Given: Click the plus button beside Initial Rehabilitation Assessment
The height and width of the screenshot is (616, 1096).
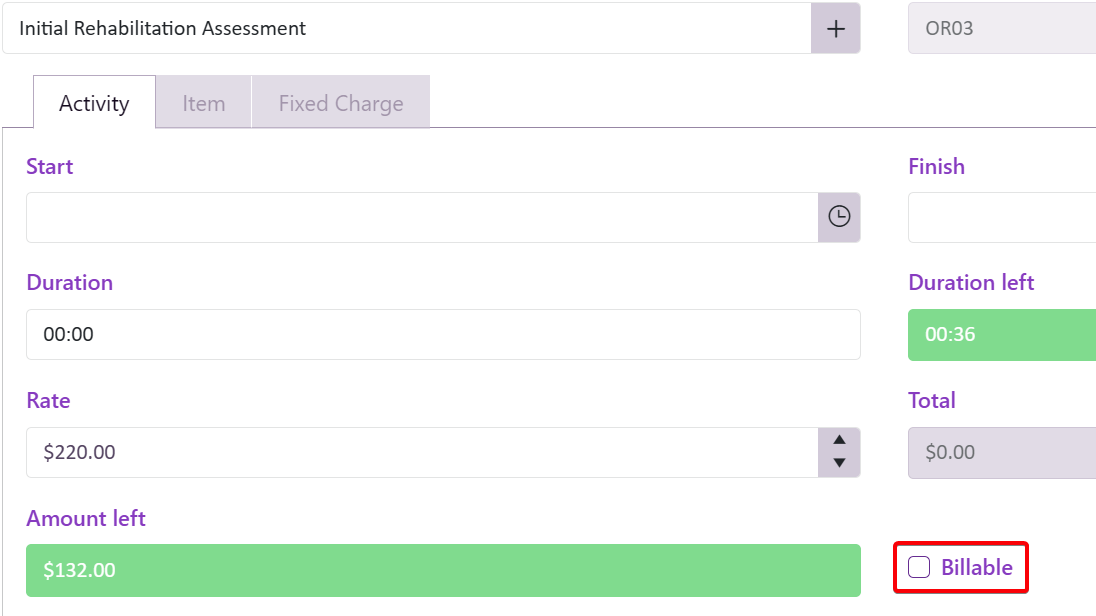Looking at the screenshot, I should 835,29.
